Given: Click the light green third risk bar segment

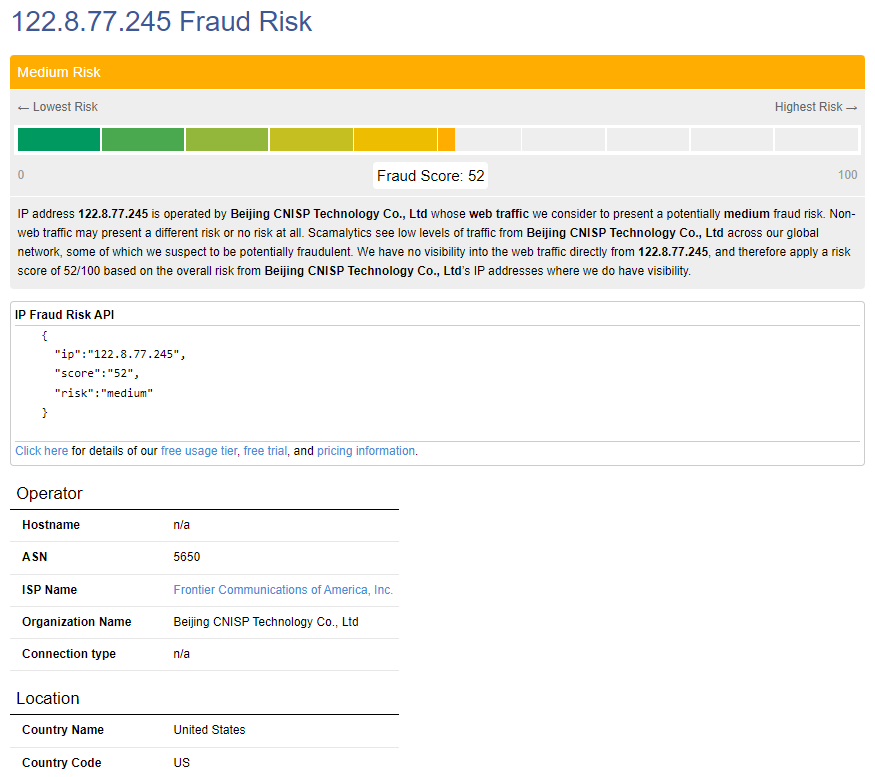Looking at the screenshot, I should point(227,140).
